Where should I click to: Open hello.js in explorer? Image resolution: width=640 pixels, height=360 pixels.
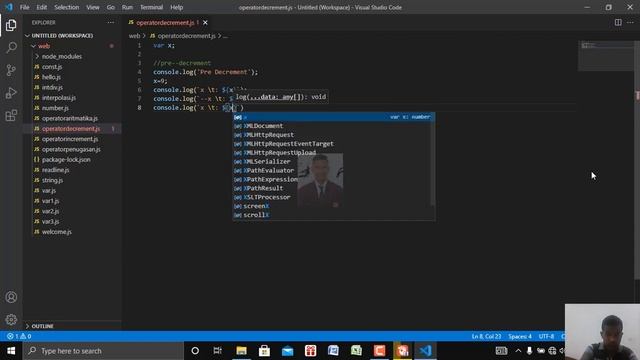click(51, 77)
